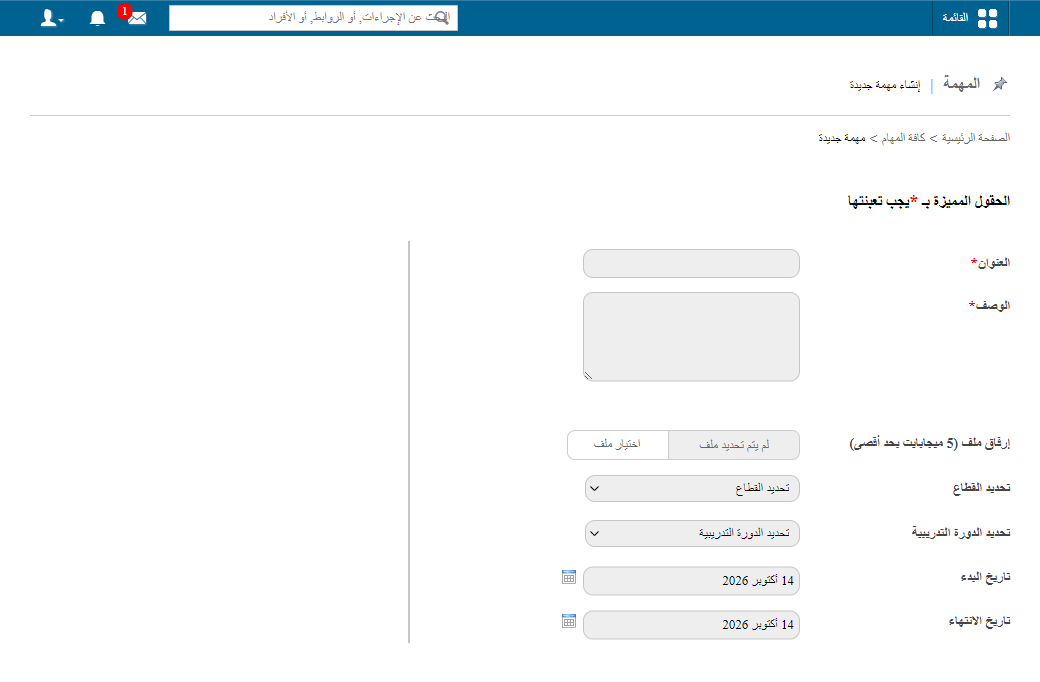Click the إرفاق ملف label text
The image size is (1040, 682).
pos(930,443)
